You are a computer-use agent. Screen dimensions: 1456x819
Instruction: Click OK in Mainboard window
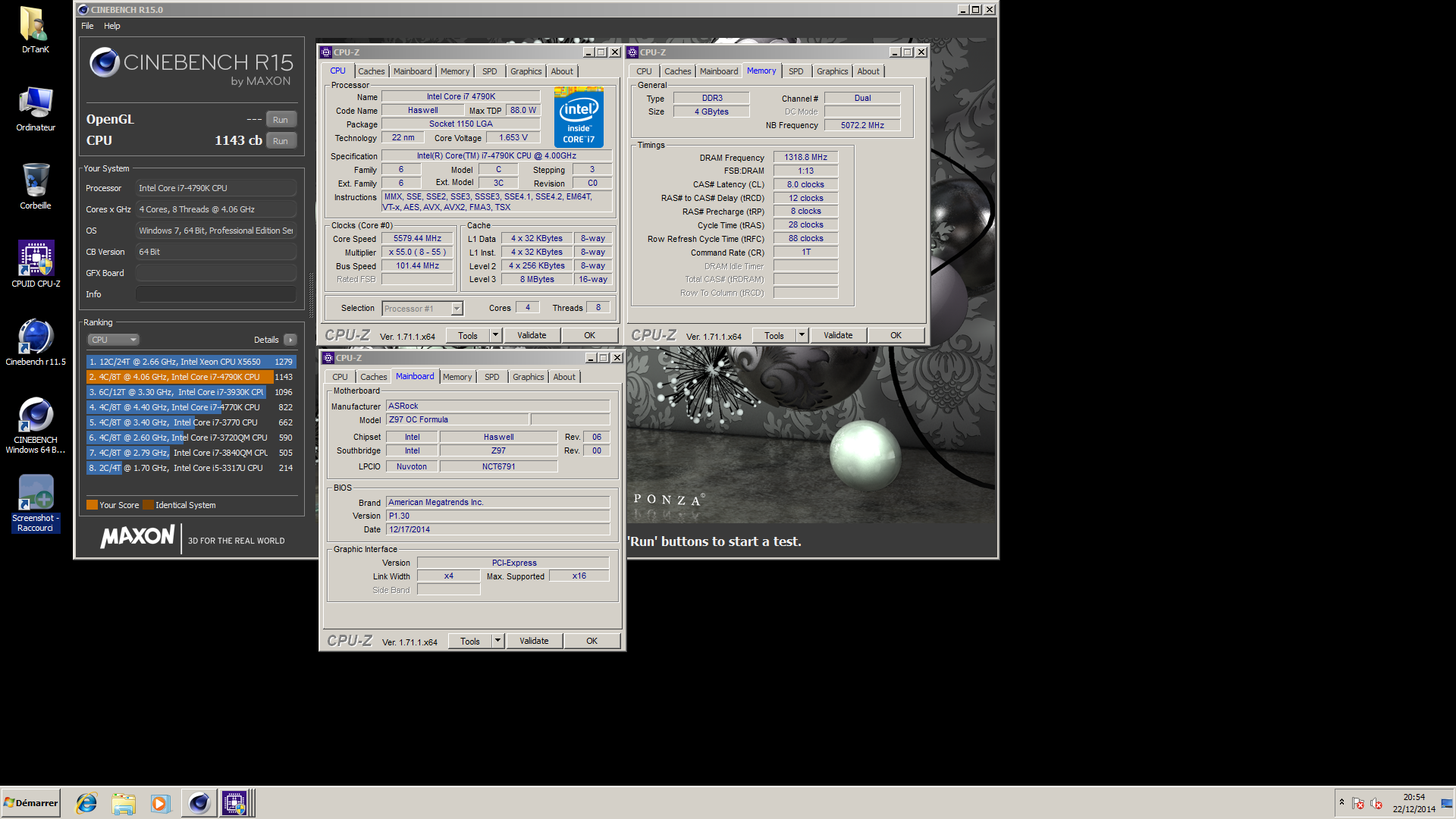click(592, 641)
